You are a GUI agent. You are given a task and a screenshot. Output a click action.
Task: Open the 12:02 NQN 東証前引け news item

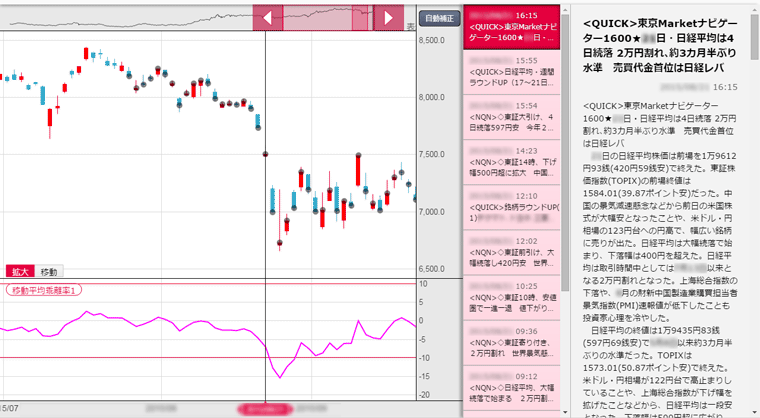pyautogui.click(x=510, y=254)
